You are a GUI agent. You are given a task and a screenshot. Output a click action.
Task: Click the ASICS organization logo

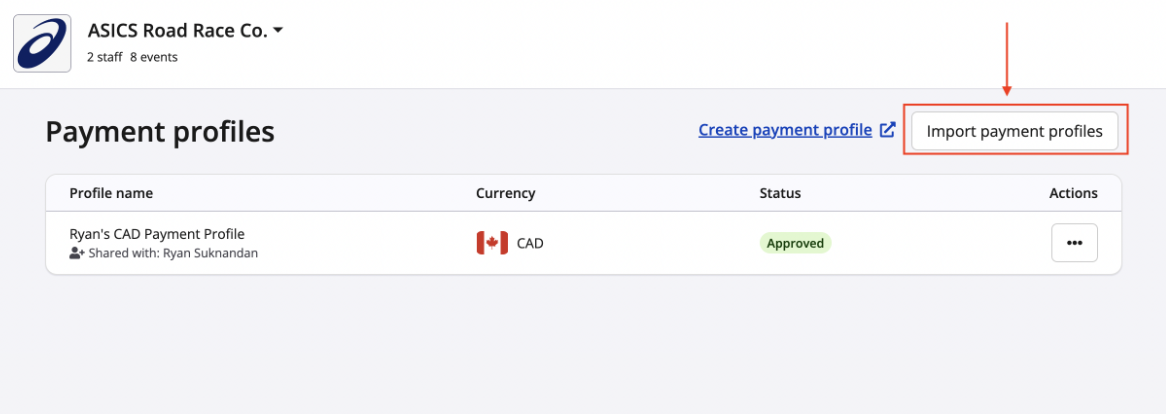42,43
